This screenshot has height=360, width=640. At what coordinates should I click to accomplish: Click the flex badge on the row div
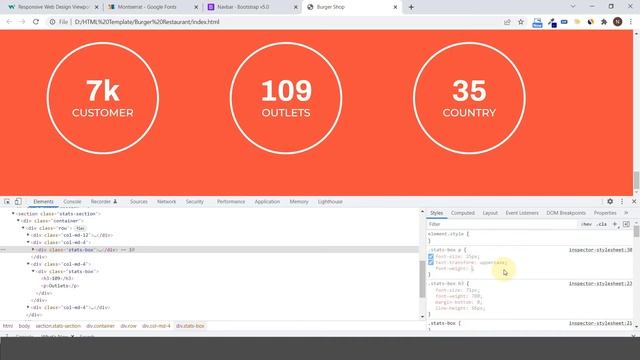[x=80, y=228]
